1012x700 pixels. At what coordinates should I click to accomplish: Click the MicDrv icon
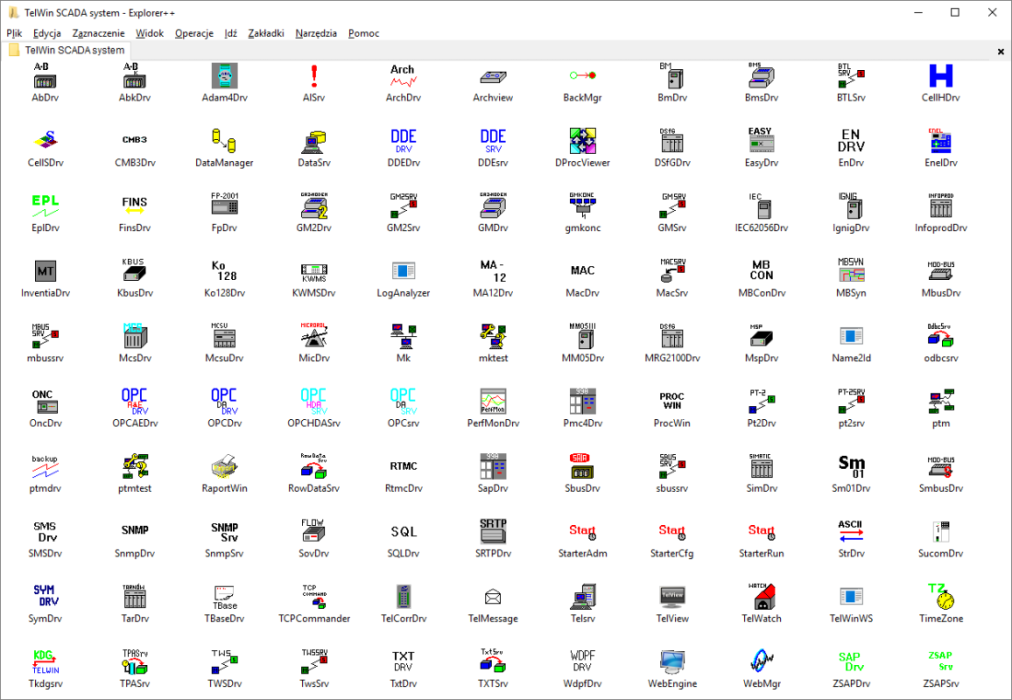(314, 337)
